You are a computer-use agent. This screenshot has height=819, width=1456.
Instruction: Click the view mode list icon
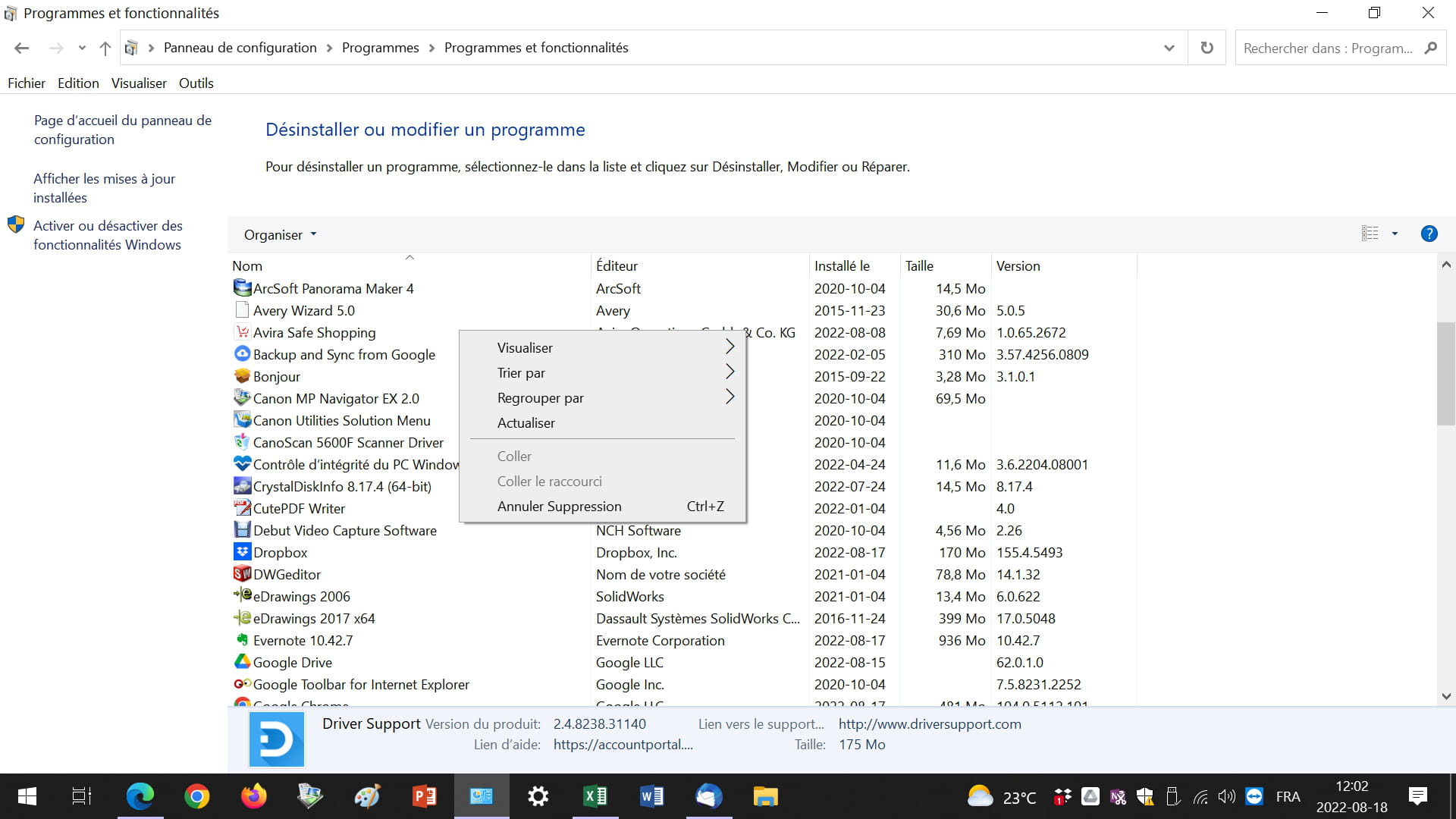coord(1370,234)
